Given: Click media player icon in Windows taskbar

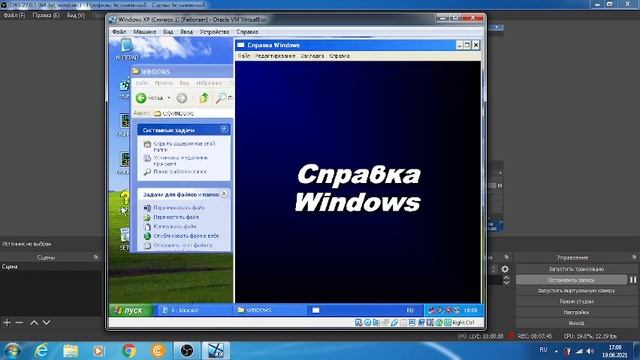Looking at the screenshot, I should click(99, 351).
